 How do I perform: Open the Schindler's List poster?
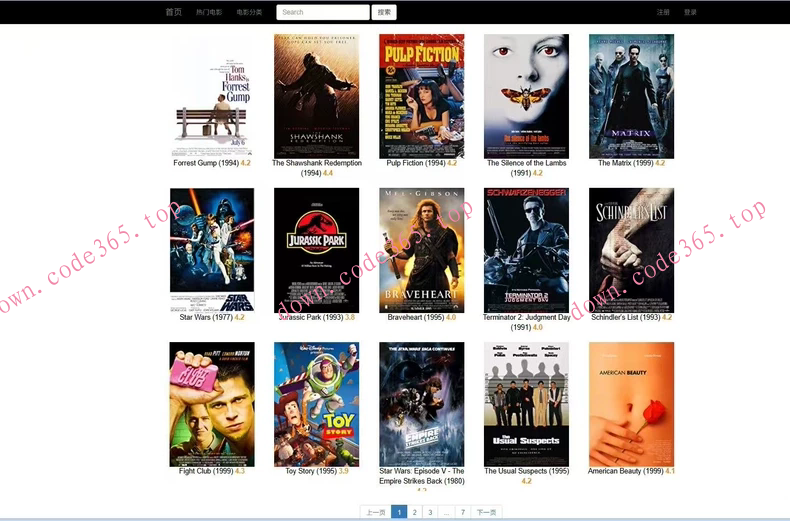point(631,250)
